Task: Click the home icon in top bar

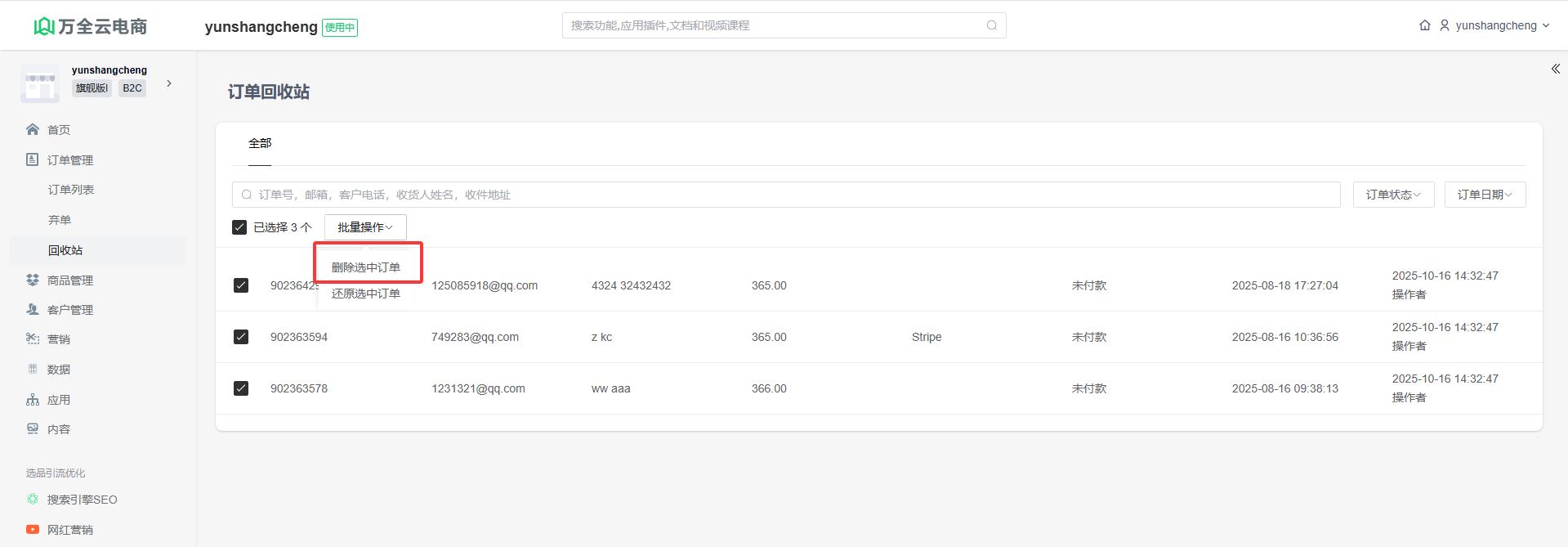Action: pyautogui.click(x=1424, y=25)
